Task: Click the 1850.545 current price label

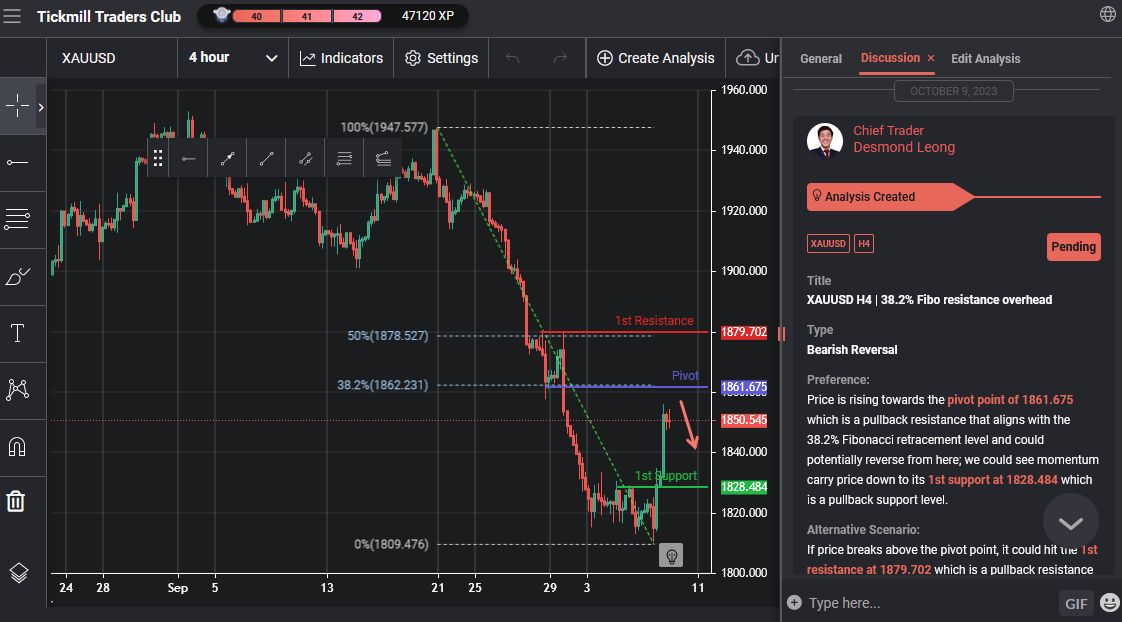Action: pos(743,420)
